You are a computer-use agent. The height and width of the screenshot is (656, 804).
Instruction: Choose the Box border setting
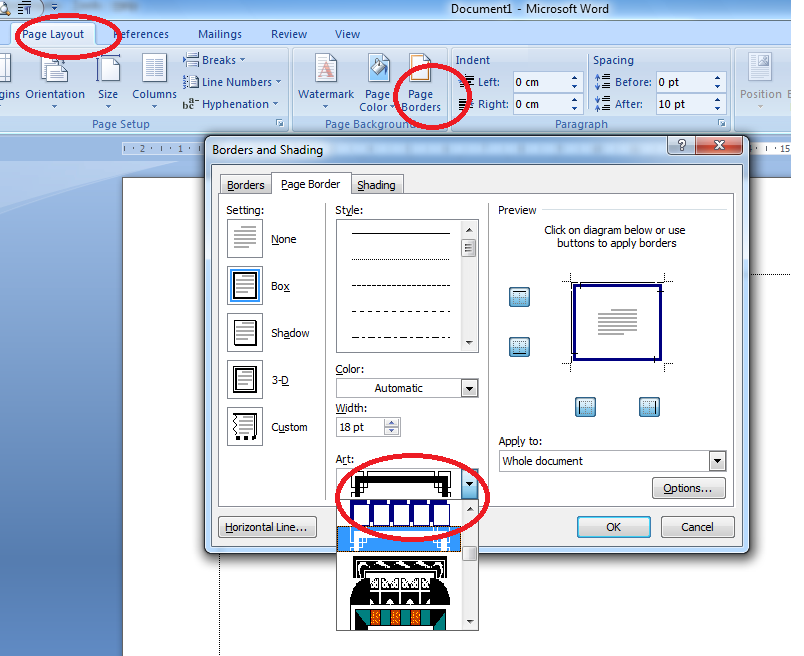pyautogui.click(x=245, y=286)
